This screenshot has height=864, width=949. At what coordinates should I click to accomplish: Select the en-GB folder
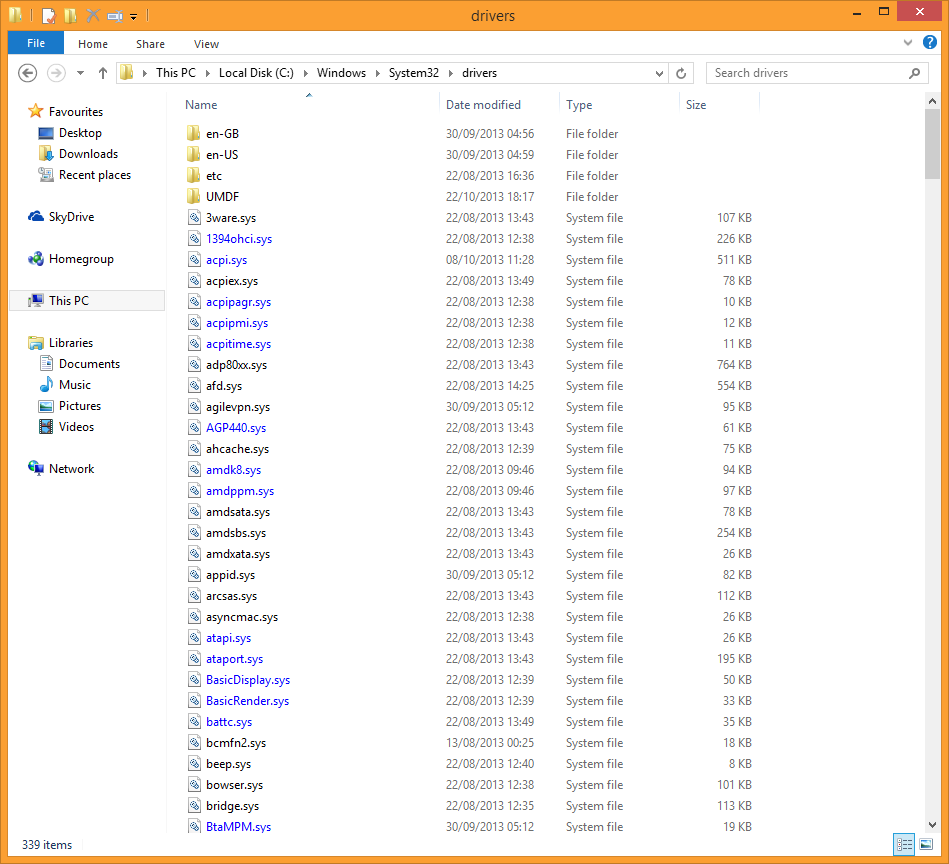click(222, 134)
